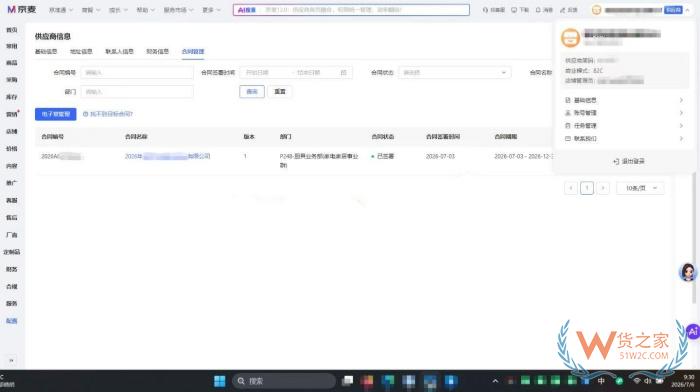The width and height of the screenshot is (700, 392).
Task: Open the 服务市场 top menu dropdown
Action: [x=178, y=10]
